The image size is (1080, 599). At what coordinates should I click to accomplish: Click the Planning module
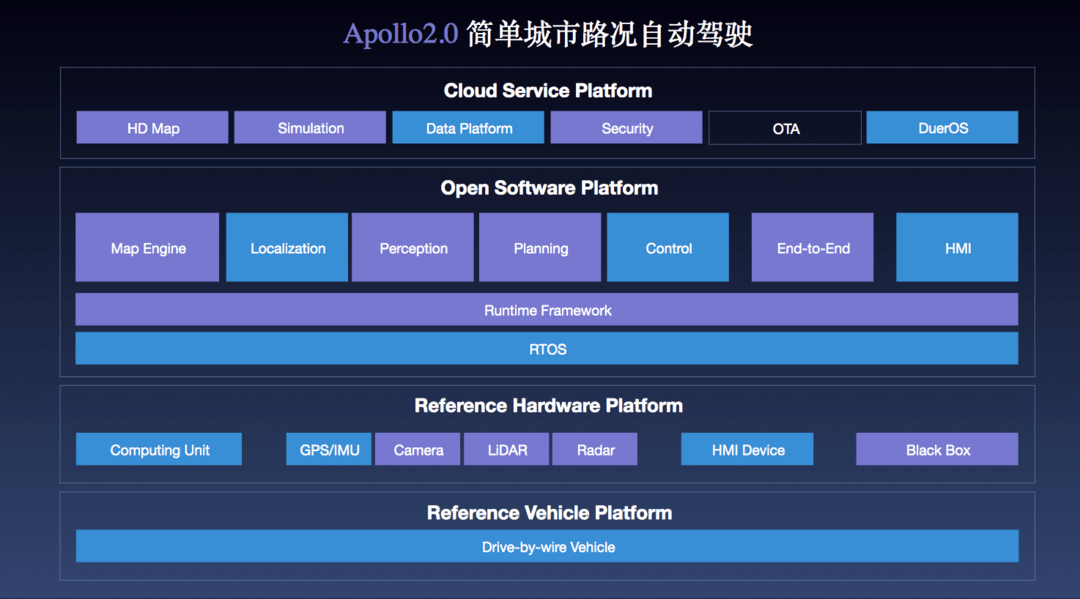coord(540,247)
